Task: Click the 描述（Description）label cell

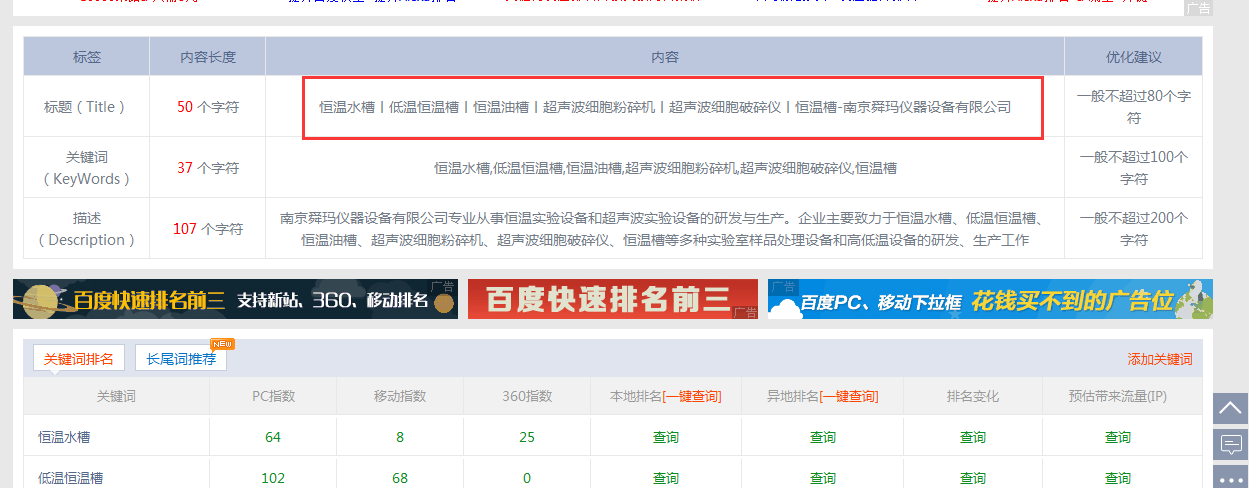Action: click(86, 229)
